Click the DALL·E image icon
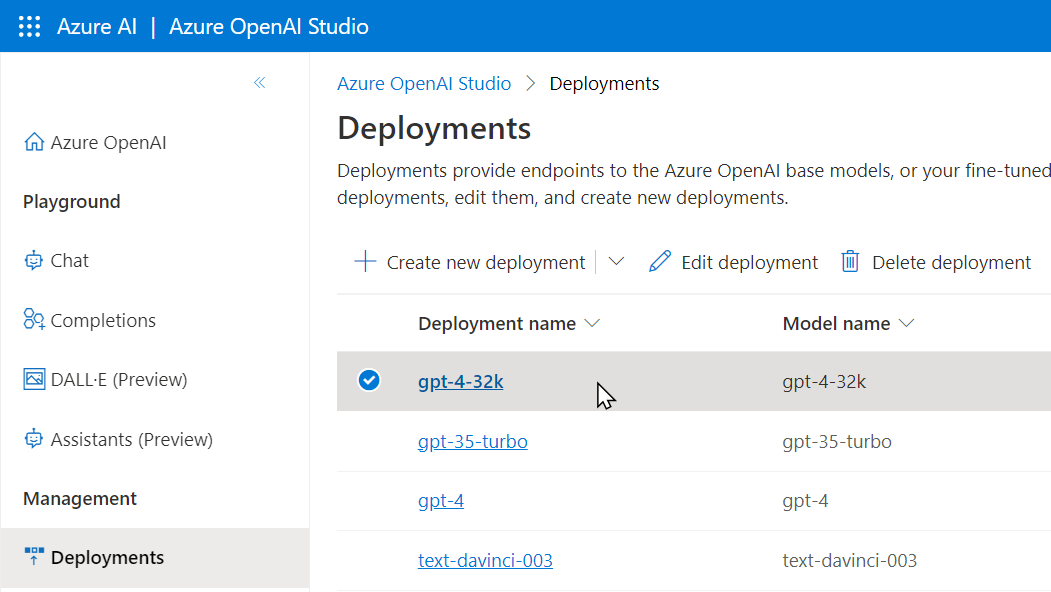 (x=34, y=379)
